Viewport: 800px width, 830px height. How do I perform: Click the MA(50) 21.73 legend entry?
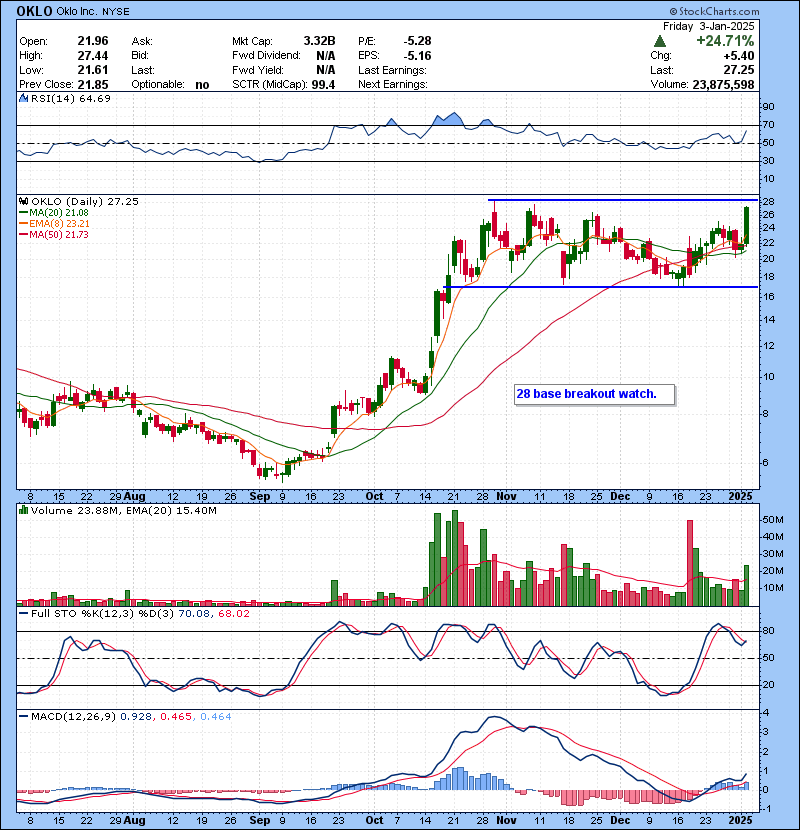tap(54, 234)
